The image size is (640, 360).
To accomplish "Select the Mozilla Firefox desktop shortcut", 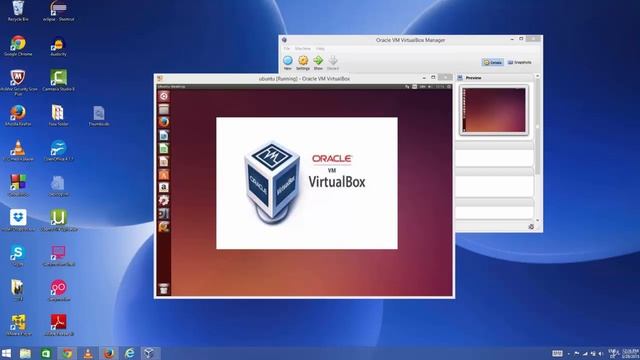I will 18,116.
